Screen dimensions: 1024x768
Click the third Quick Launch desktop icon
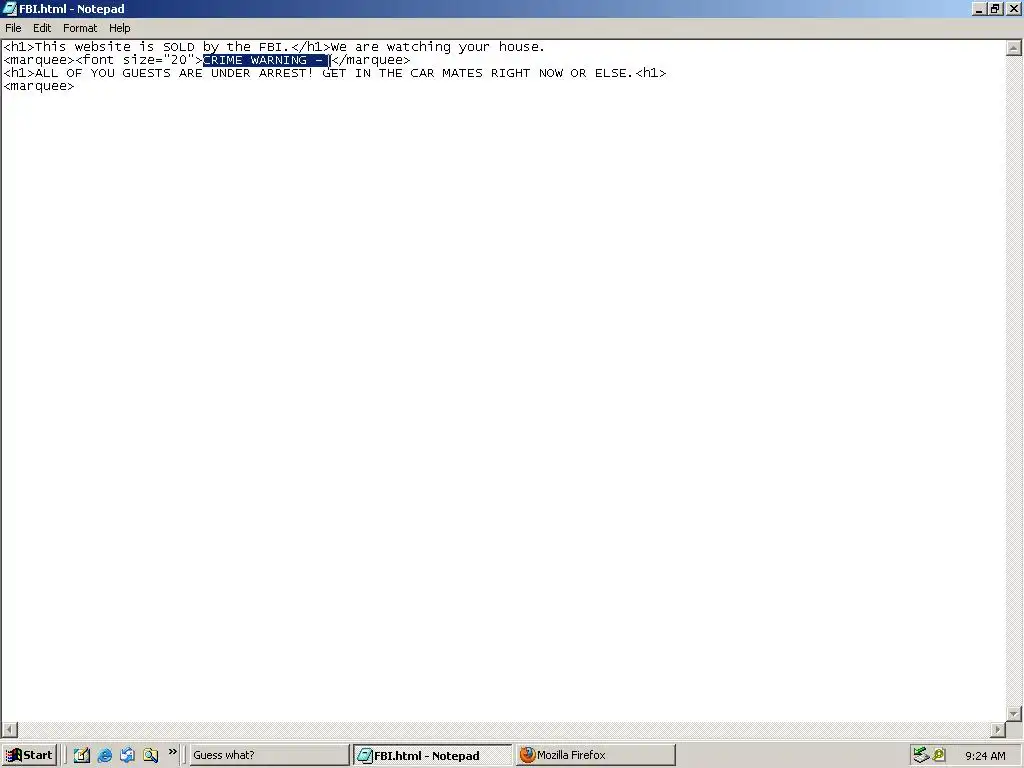tap(127, 755)
